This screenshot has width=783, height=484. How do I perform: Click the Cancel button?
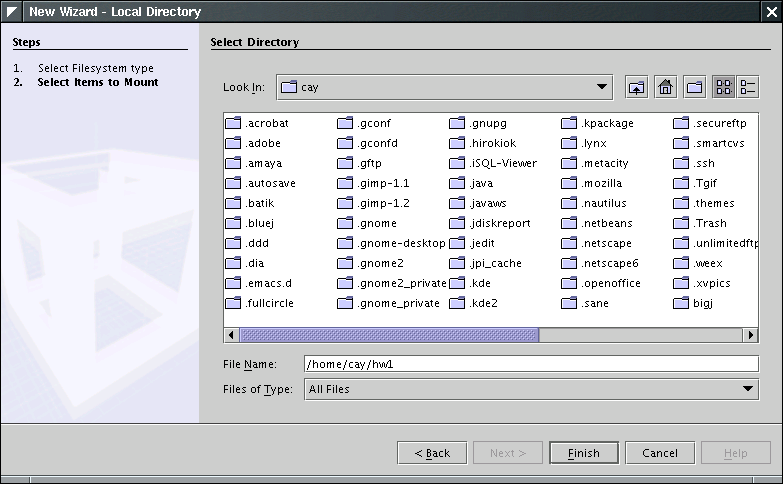[x=660, y=453]
